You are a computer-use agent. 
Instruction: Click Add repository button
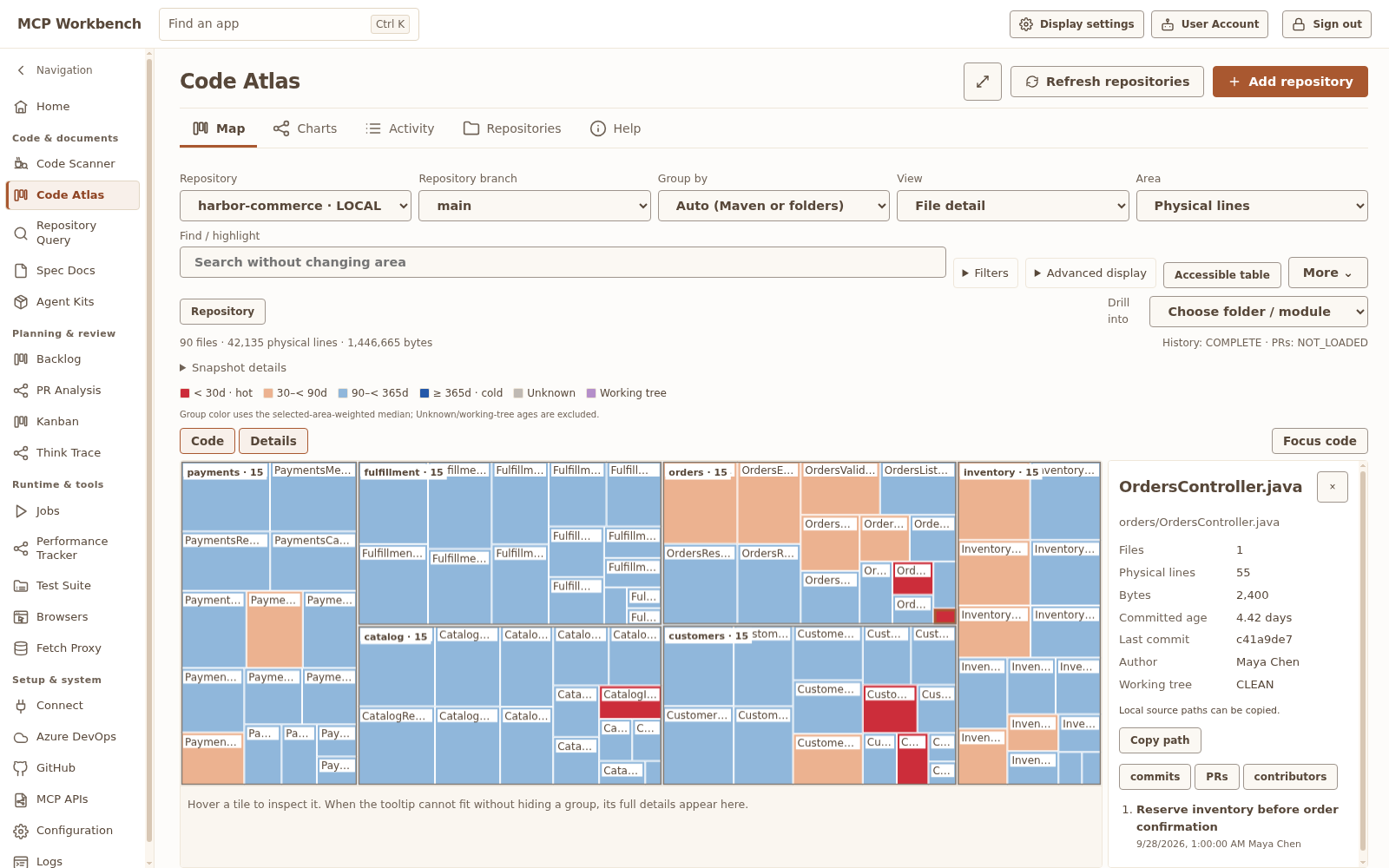[x=1290, y=82]
